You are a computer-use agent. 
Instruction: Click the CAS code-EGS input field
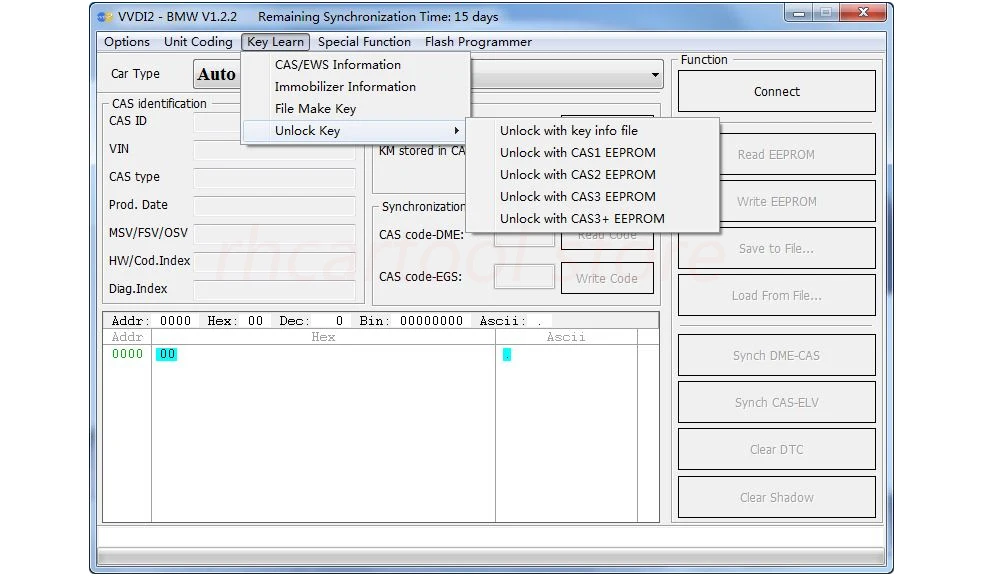point(524,276)
